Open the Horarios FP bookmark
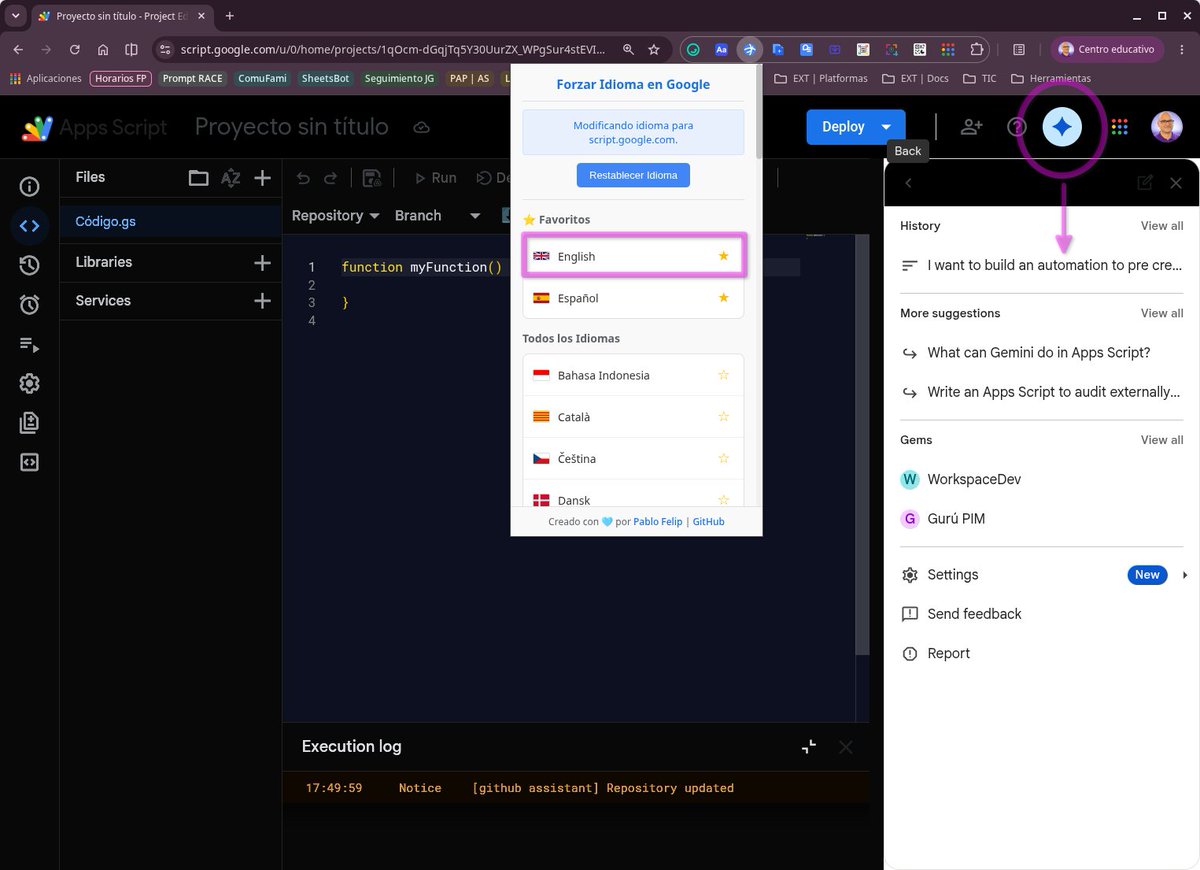This screenshot has width=1200, height=870. pos(121,78)
